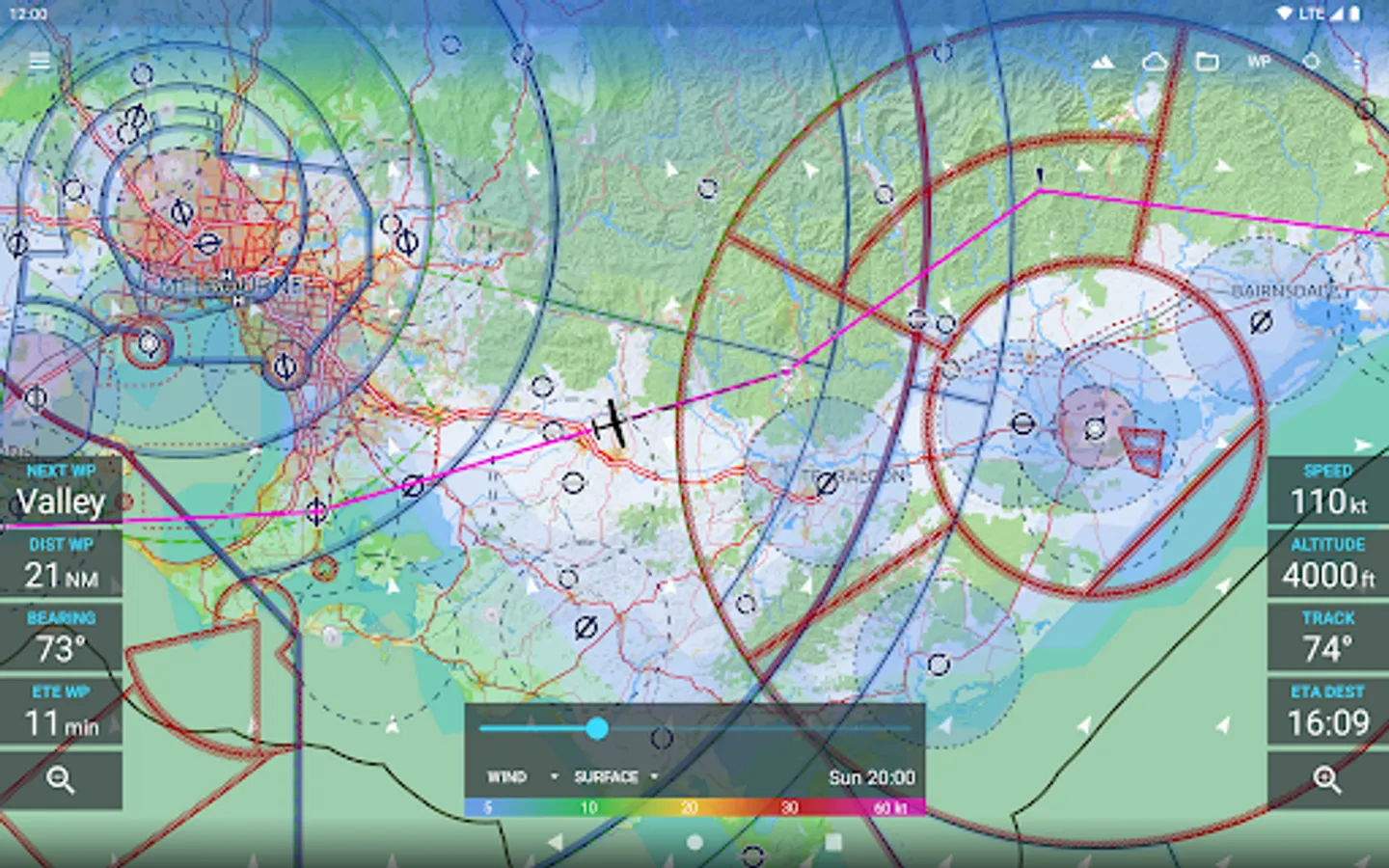Image resolution: width=1389 pixels, height=868 pixels.
Task: Open the folder icon in toolbar
Action: click(x=1207, y=62)
